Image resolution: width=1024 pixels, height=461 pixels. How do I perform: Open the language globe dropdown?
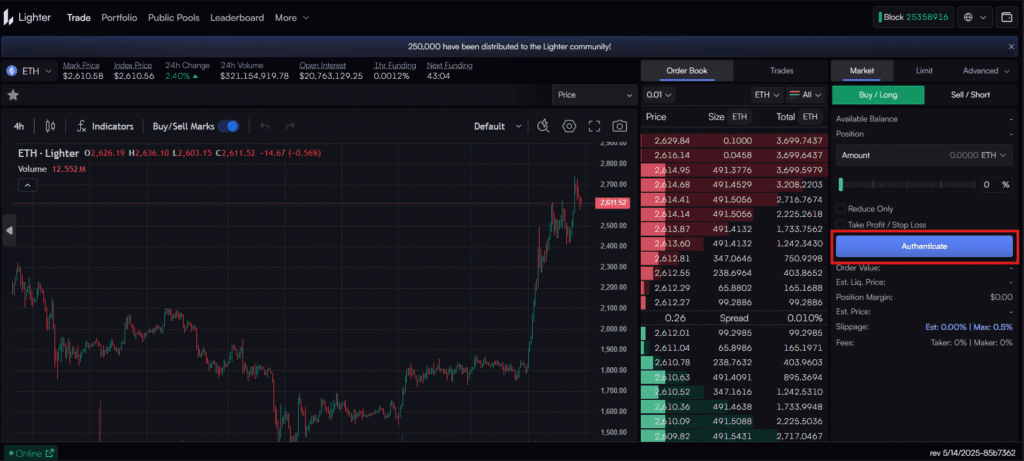point(975,18)
